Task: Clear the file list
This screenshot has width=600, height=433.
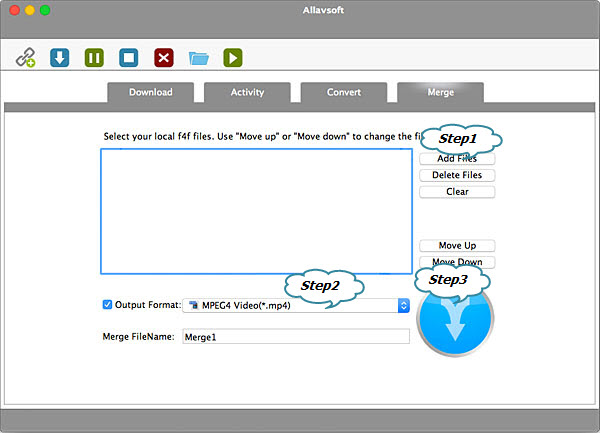Action: tap(457, 192)
